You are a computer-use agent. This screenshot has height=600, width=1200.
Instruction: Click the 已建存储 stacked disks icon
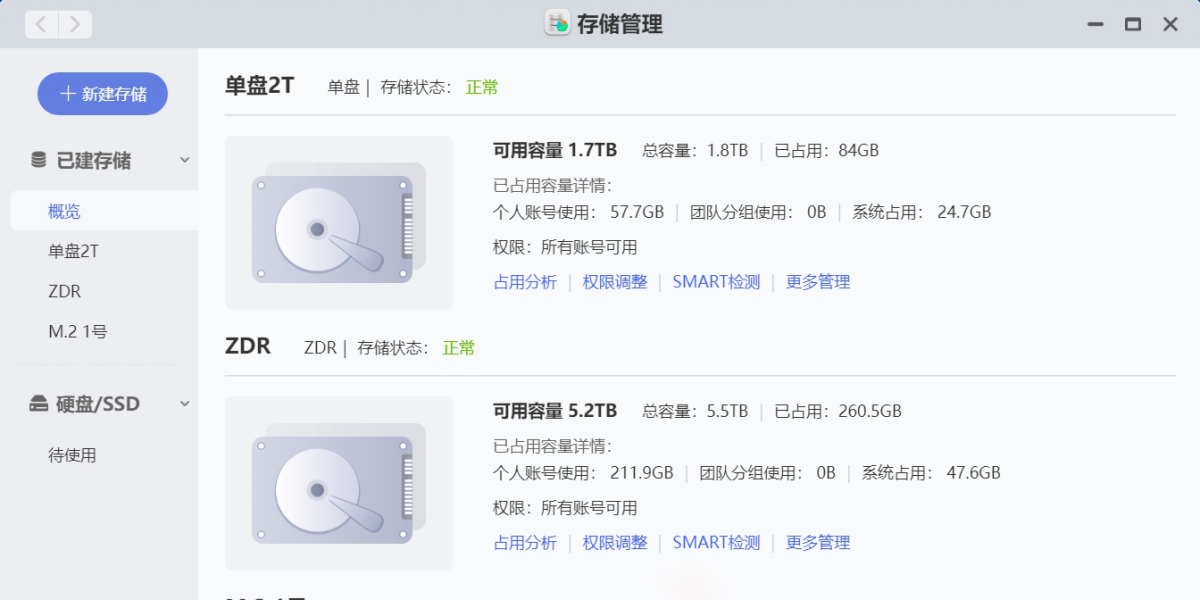click(x=39, y=160)
